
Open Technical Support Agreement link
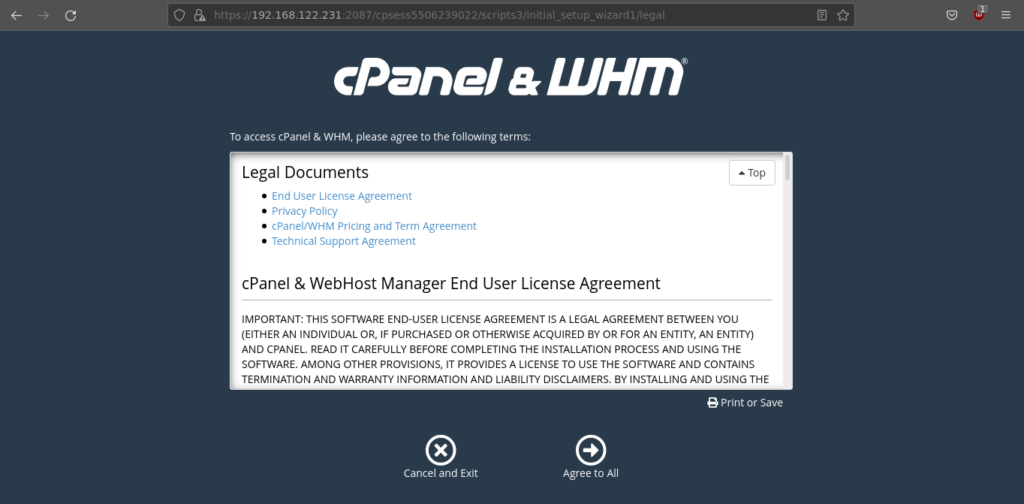(x=344, y=241)
